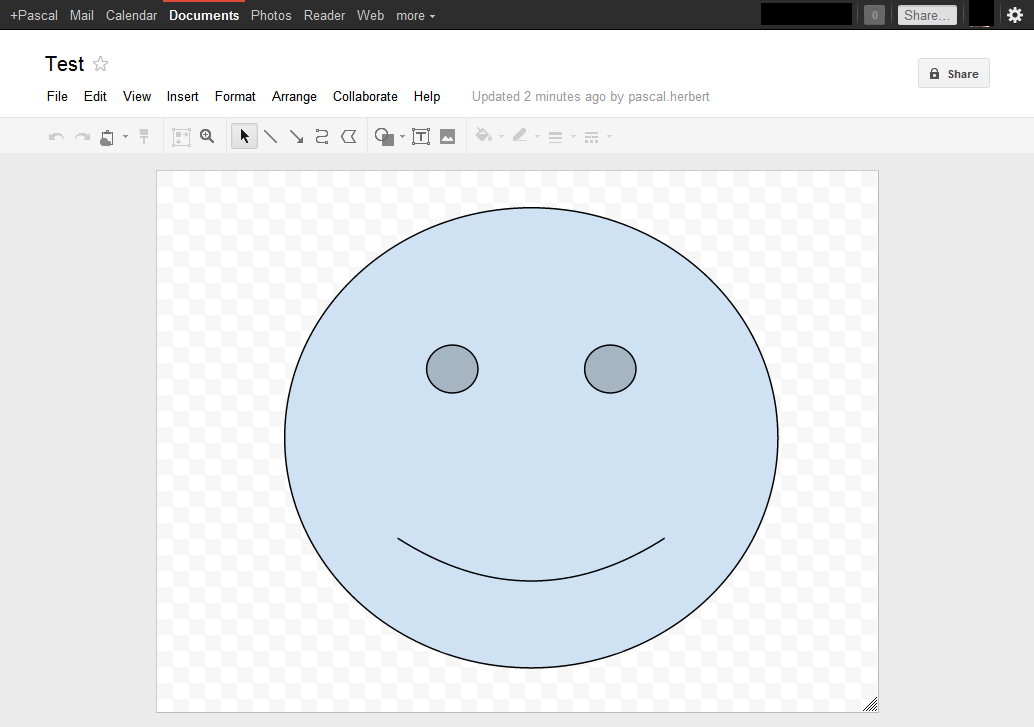Click the Share button with lock
Image resolution: width=1034 pixels, height=727 pixels.
pyautogui.click(x=954, y=73)
